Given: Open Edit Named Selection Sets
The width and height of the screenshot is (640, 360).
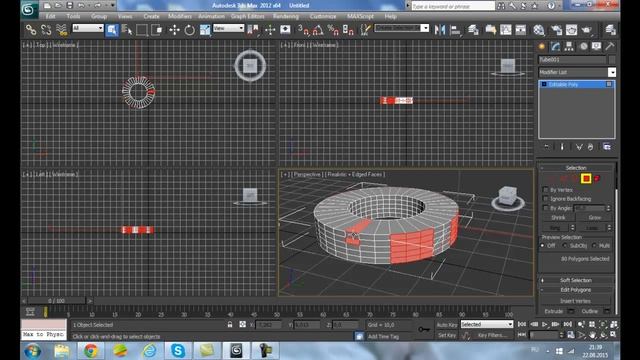Looking at the screenshot, I should tap(365, 30).
